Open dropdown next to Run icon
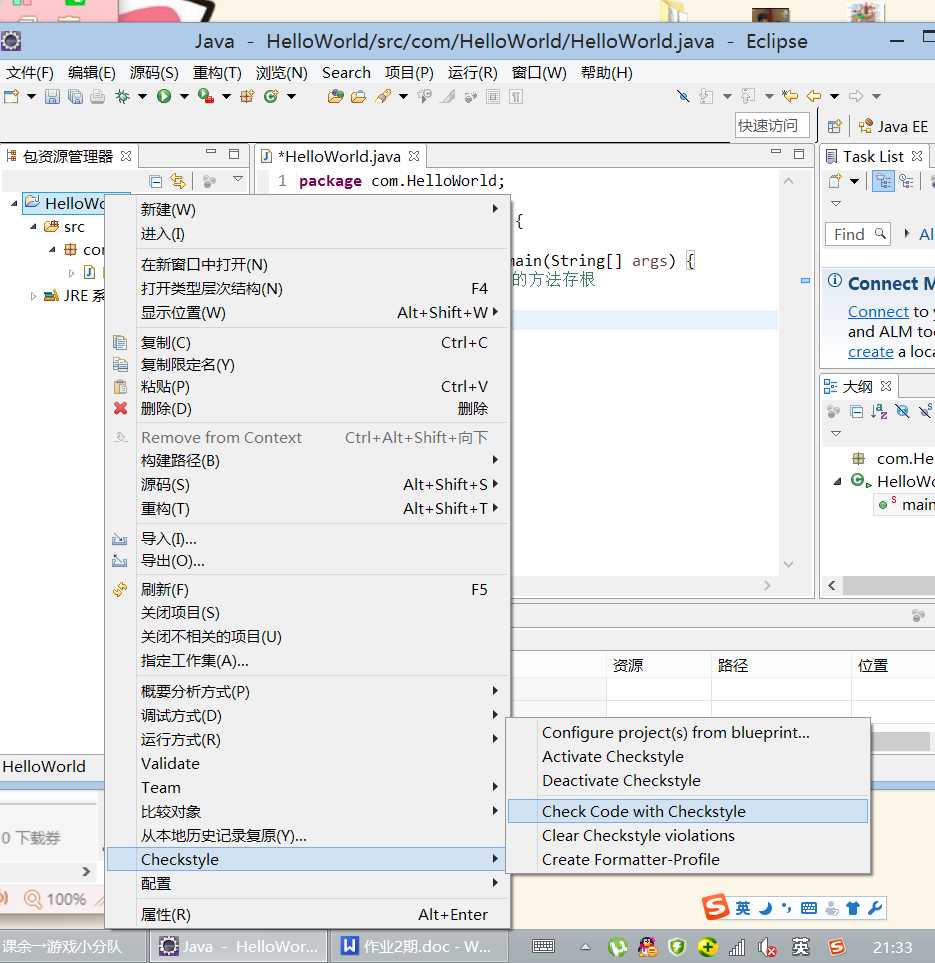The height and width of the screenshot is (963, 935). 184,96
